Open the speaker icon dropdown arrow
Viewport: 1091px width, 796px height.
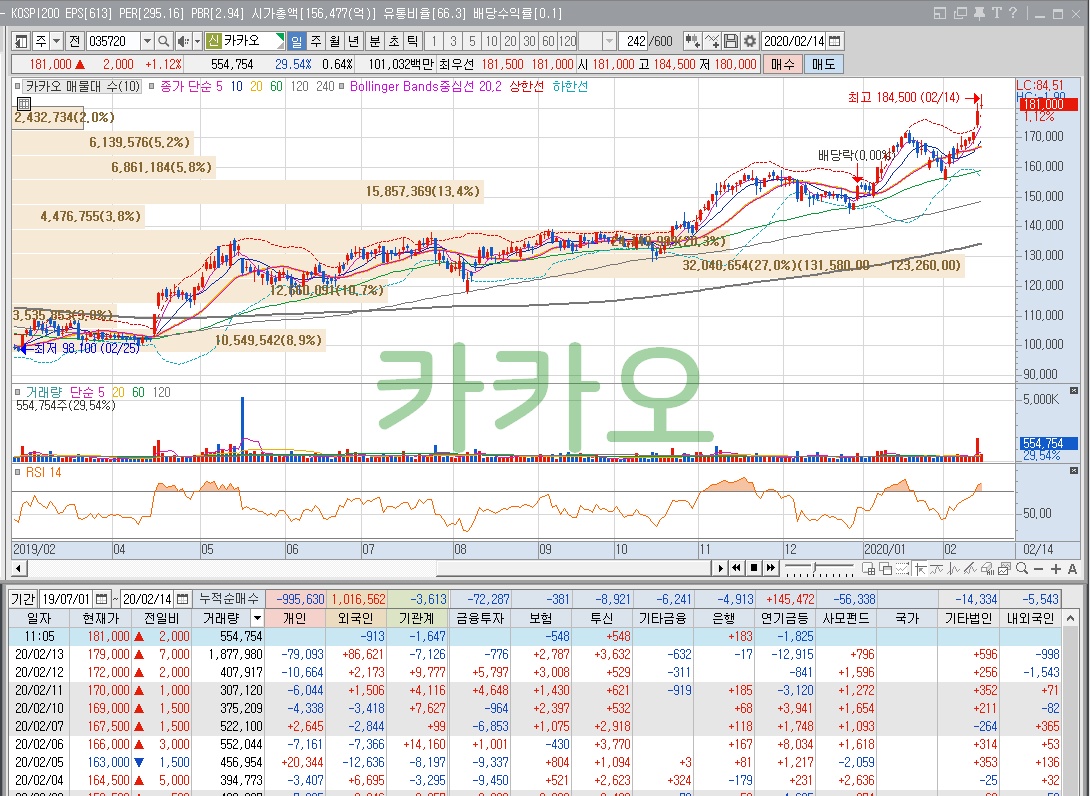(x=198, y=41)
